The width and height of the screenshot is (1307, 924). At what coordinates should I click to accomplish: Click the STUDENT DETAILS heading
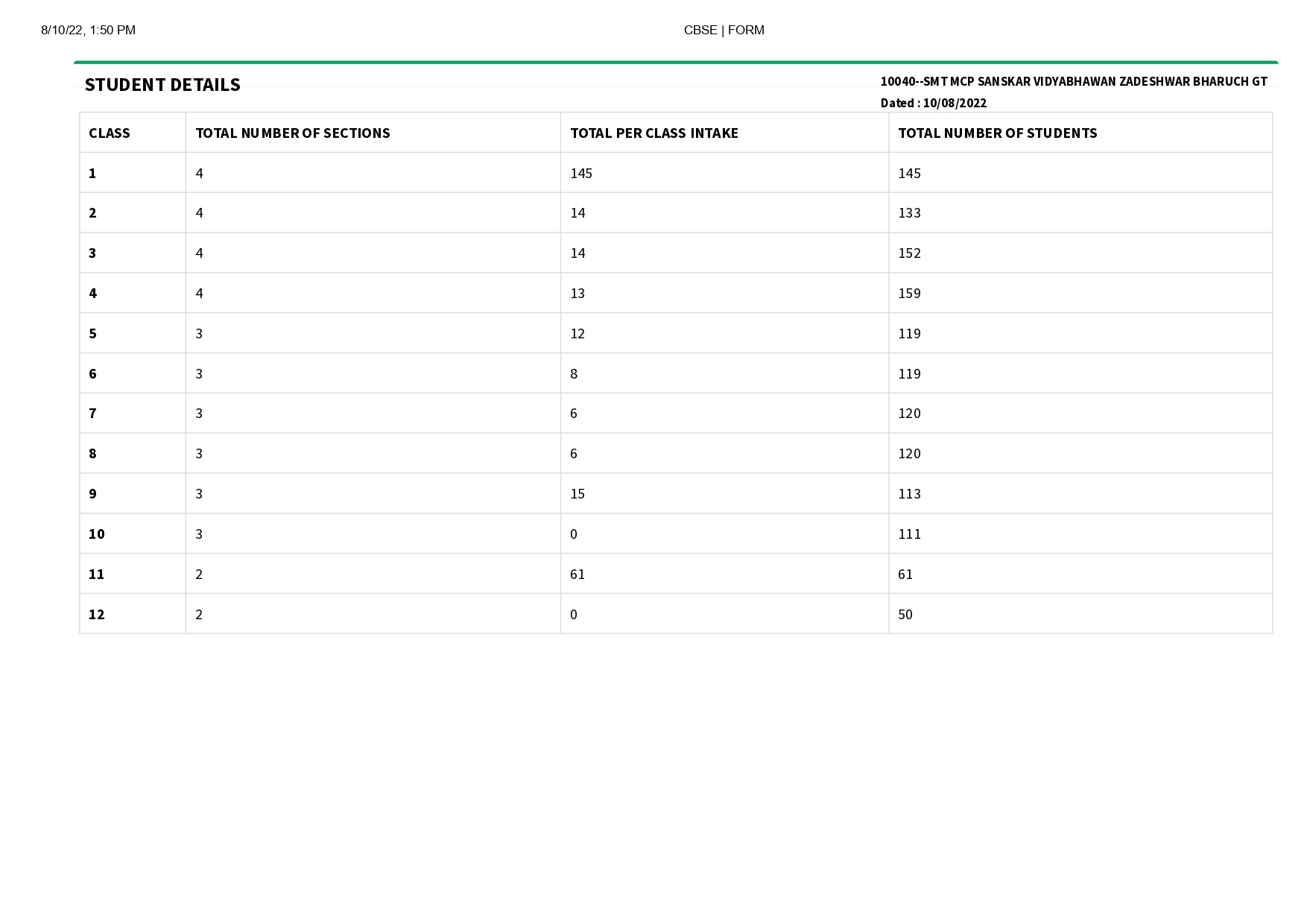click(x=162, y=85)
